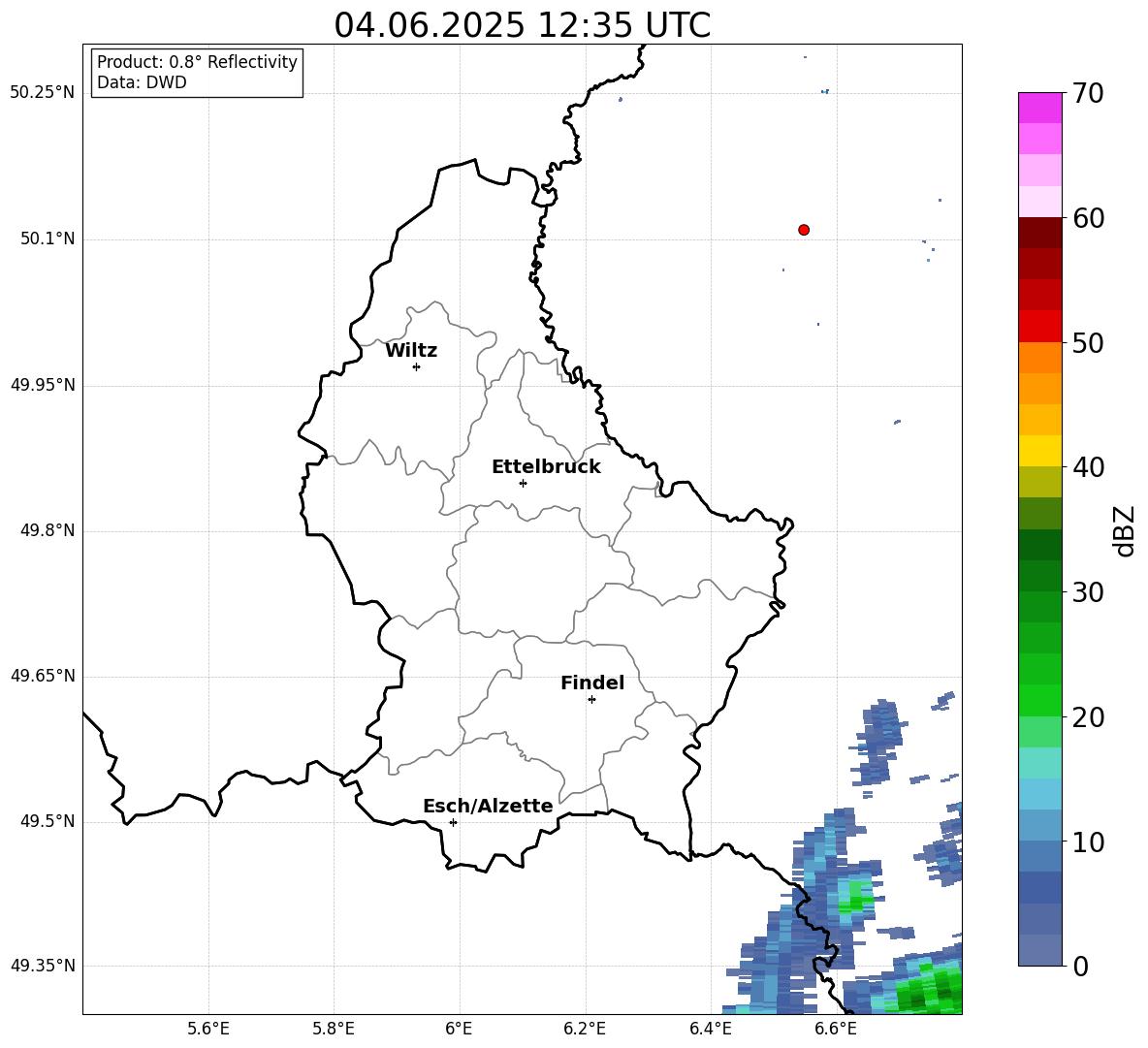1148x1048 pixels.
Task: Click the dark red swatch below 60
Action: click(x=1039, y=233)
